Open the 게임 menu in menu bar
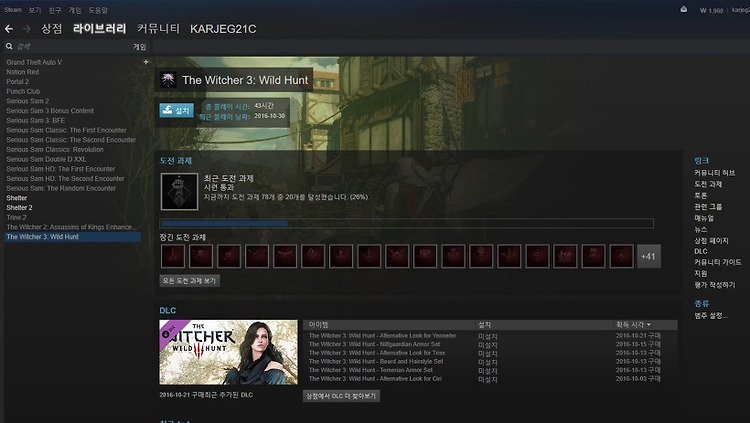750x423 pixels. click(x=75, y=10)
